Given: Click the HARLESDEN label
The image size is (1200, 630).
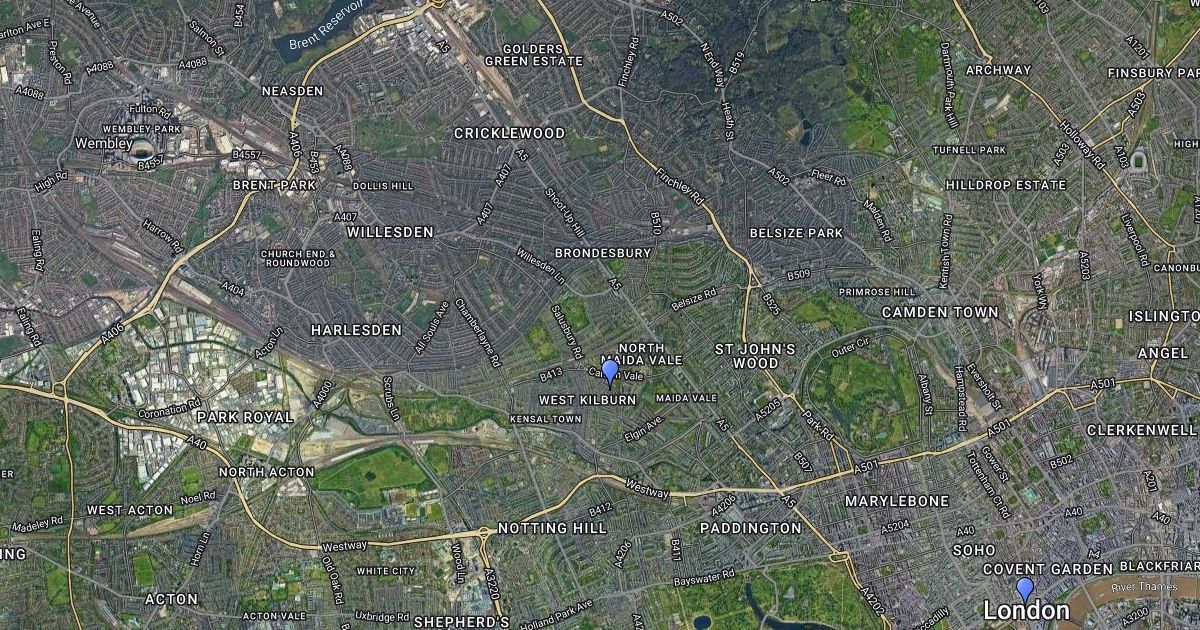Looking at the screenshot, I should [356, 330].
